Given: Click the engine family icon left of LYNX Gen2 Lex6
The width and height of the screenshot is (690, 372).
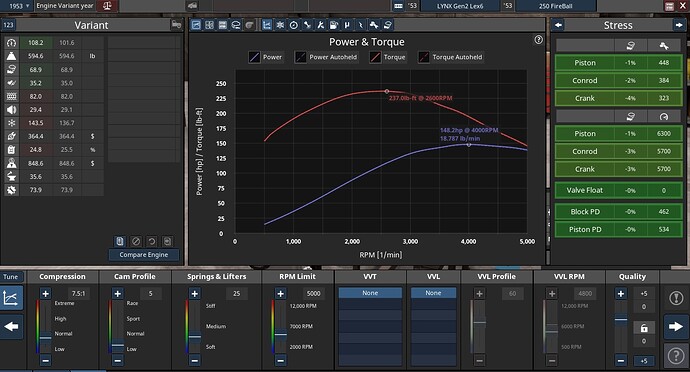Looking at the screenshot, I should click(398, 6).
